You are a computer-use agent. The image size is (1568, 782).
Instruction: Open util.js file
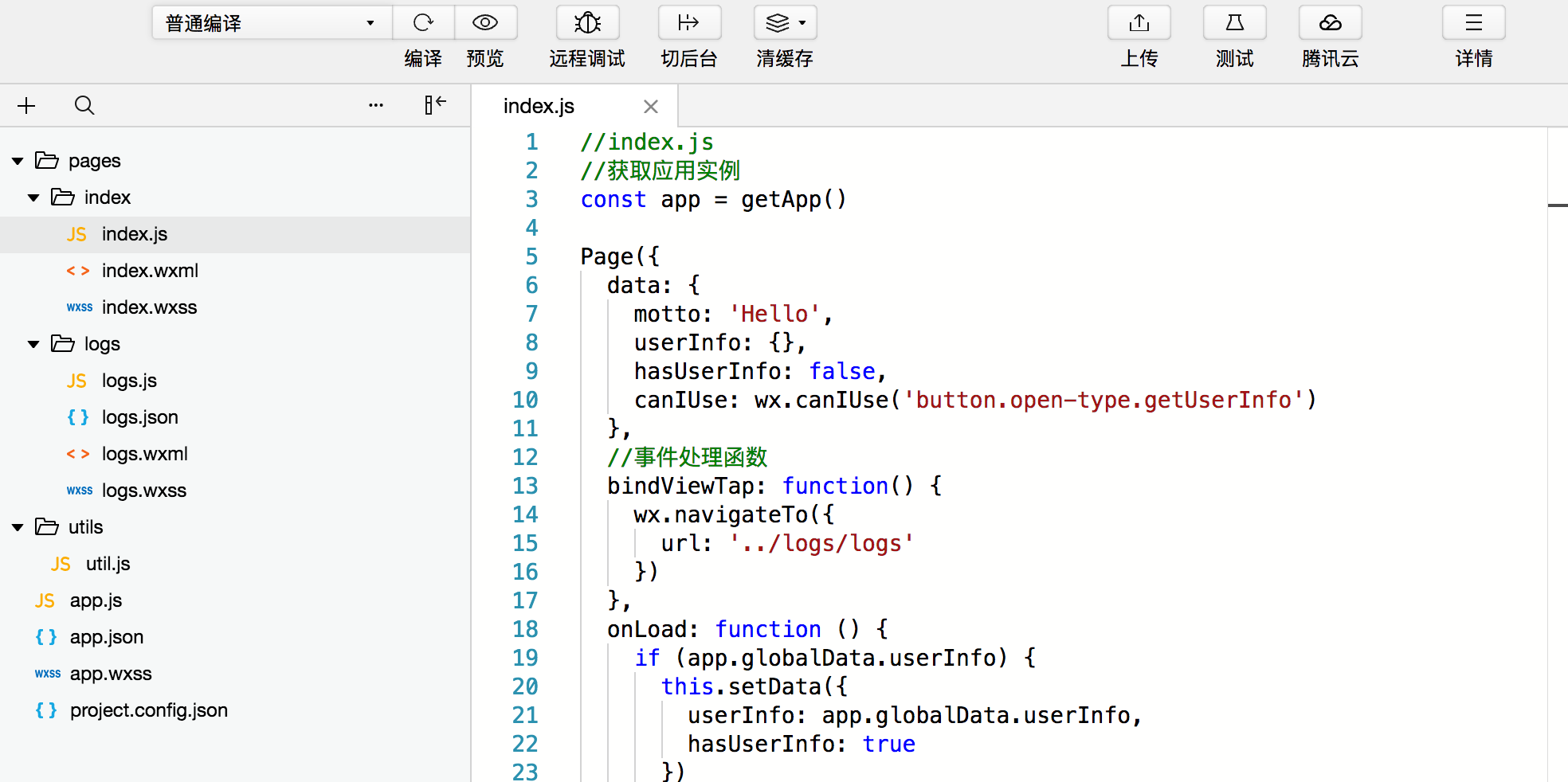tap(108, 564)
